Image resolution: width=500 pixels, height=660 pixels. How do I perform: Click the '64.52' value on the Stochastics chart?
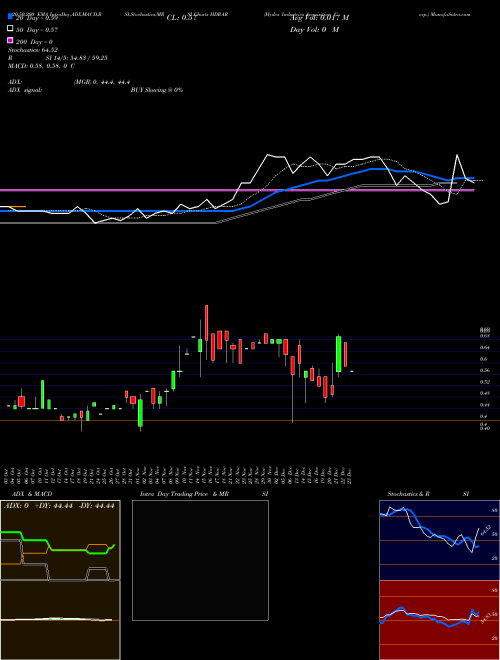(485, 530)
